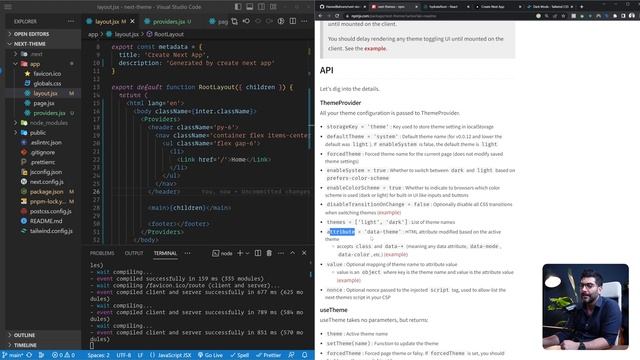Screen dimensions: 640x360
Task: Open favicon.ico in the explorer
Action: (x=47, y=73)
